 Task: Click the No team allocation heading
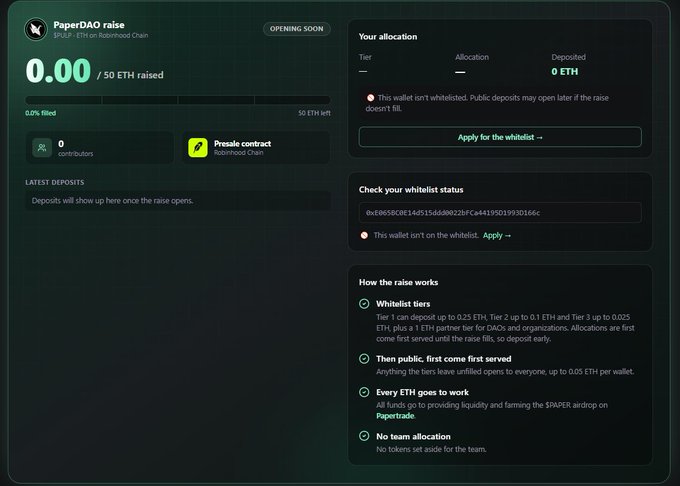click(x=413, y=437)
